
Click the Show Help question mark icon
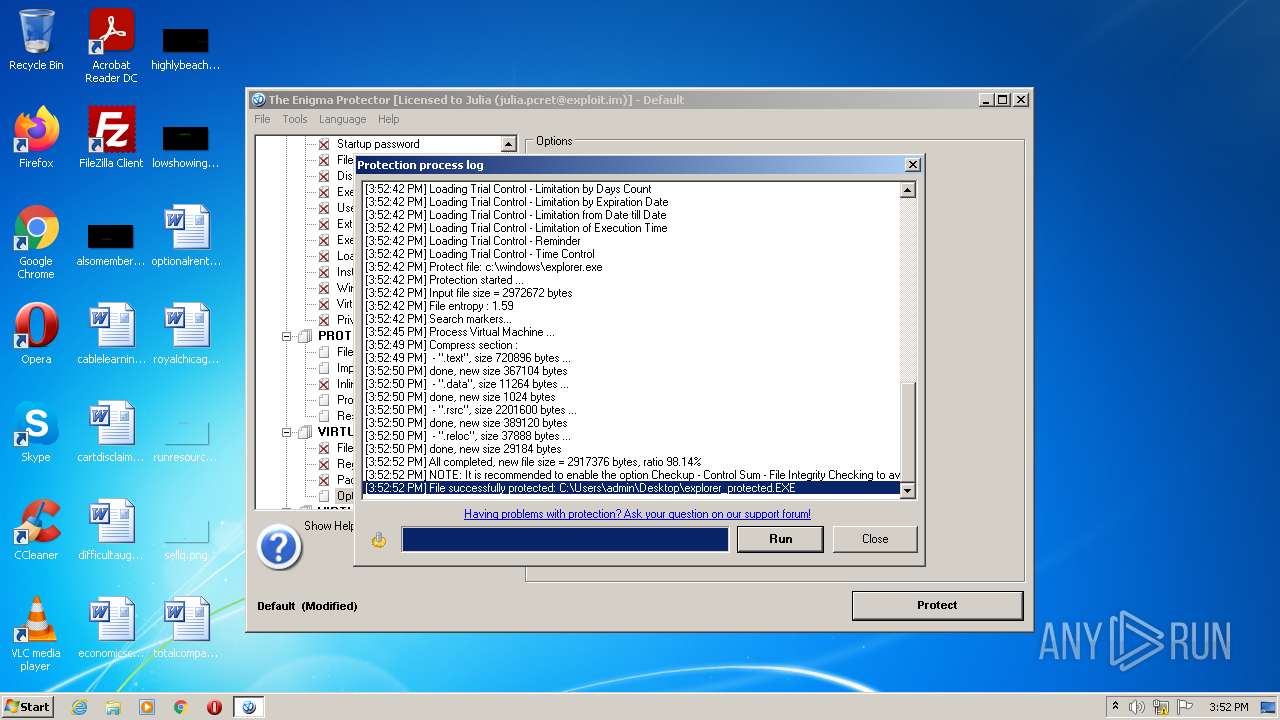tap(280, 547)
